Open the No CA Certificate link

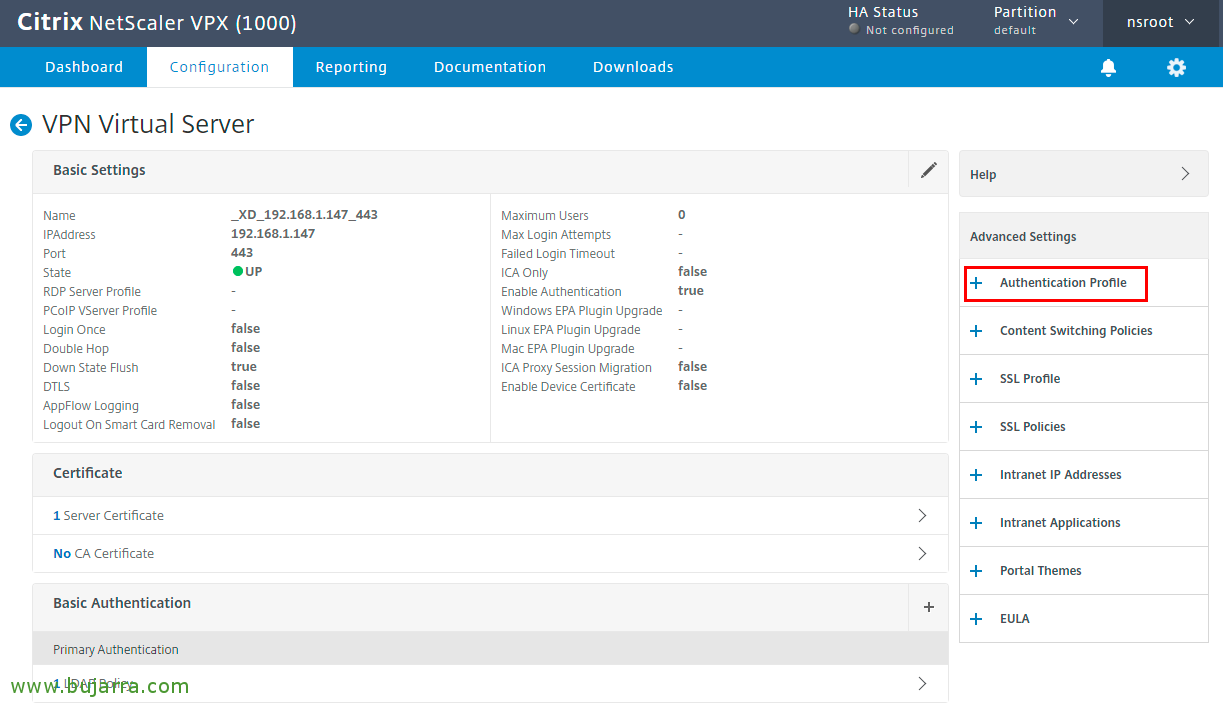click(103, 553)
